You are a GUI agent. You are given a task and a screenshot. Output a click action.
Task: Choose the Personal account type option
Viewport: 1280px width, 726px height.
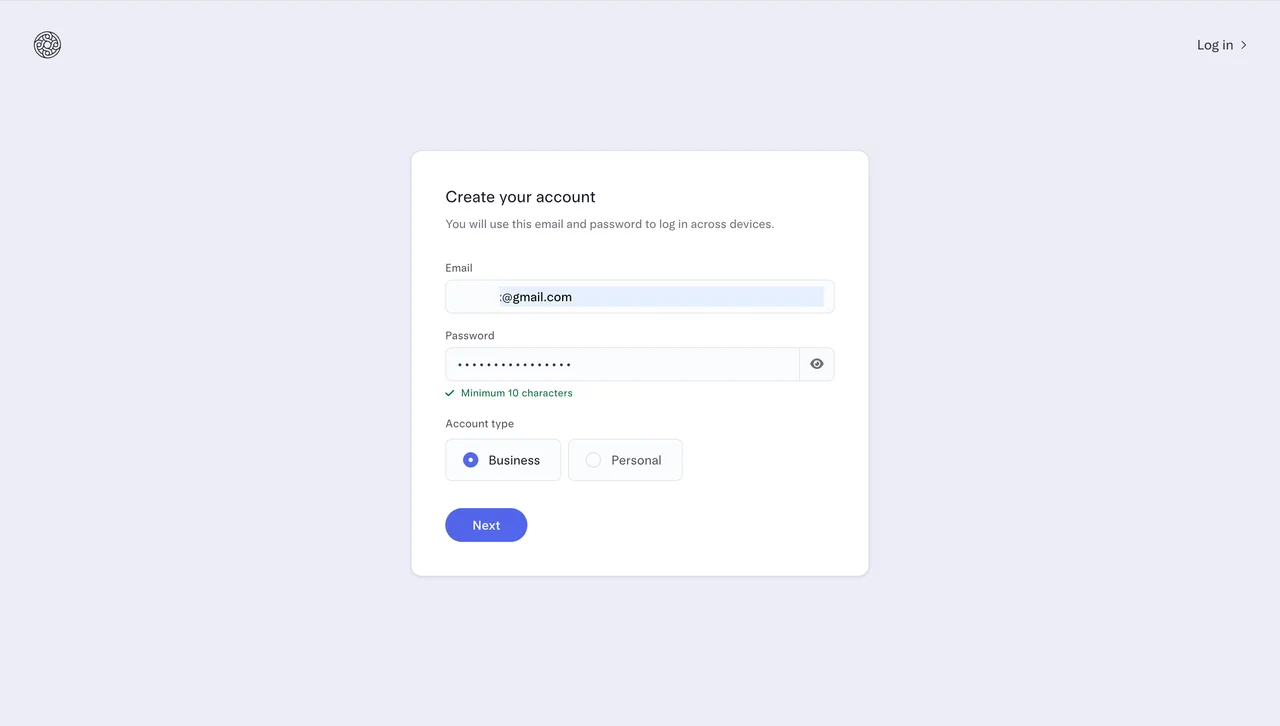coord(625,460)
